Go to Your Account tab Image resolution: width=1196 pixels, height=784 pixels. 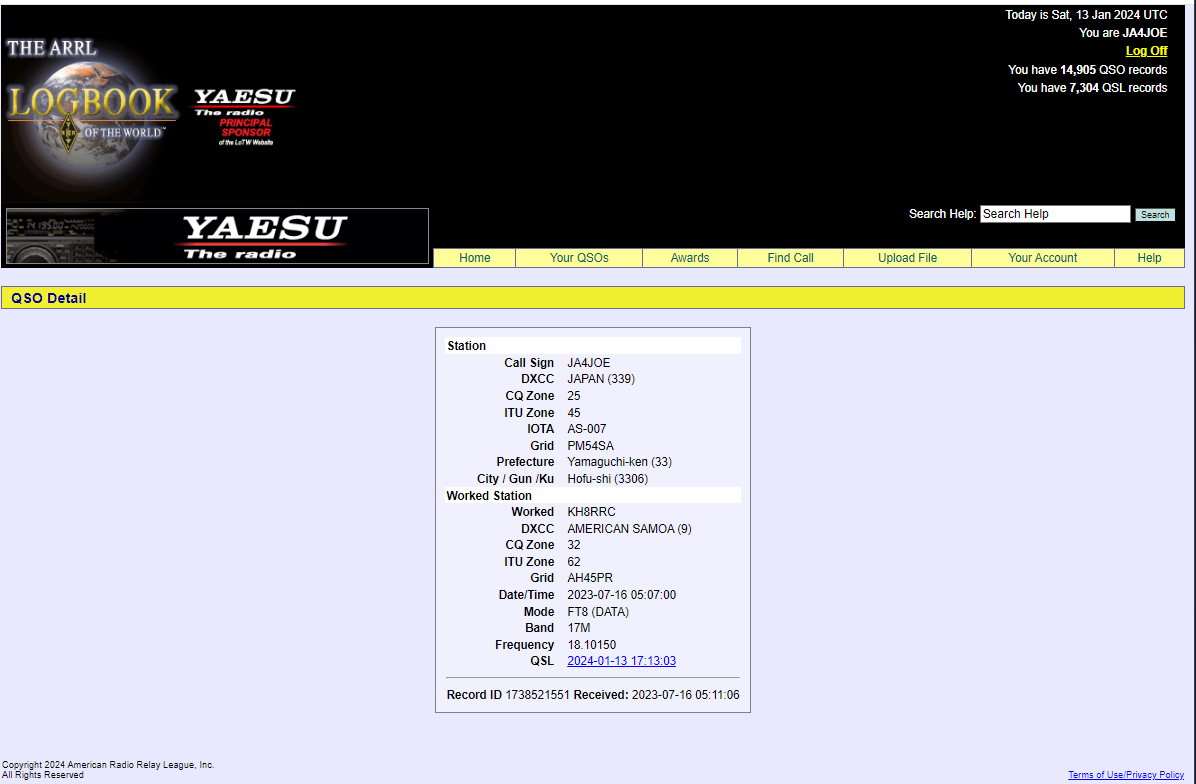coord(1043,258)
